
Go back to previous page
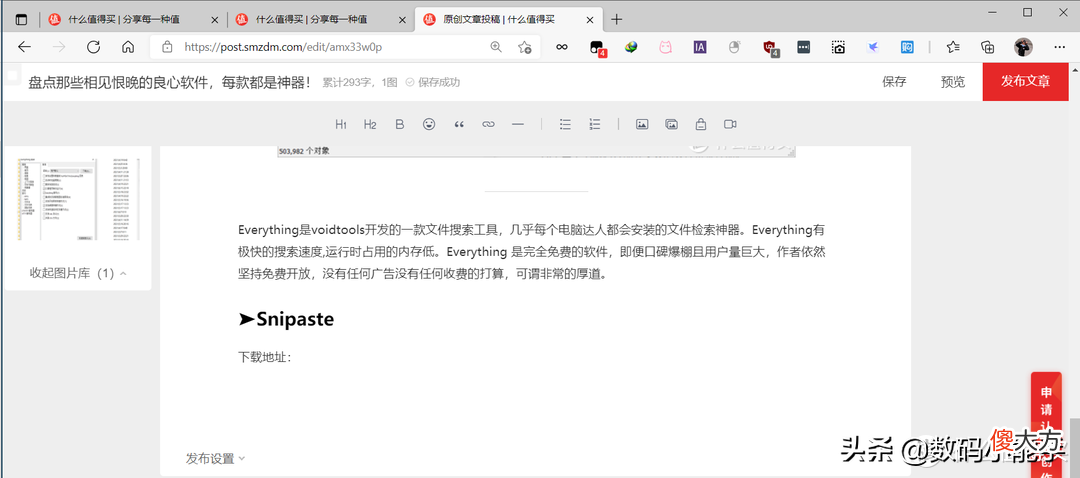coord(25,47)
